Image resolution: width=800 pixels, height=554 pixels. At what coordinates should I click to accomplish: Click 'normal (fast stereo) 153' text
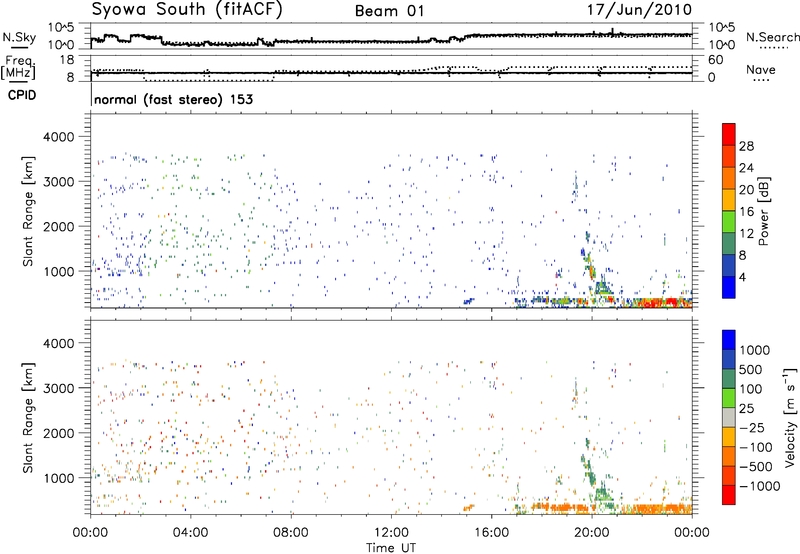[x=173, y=99]
